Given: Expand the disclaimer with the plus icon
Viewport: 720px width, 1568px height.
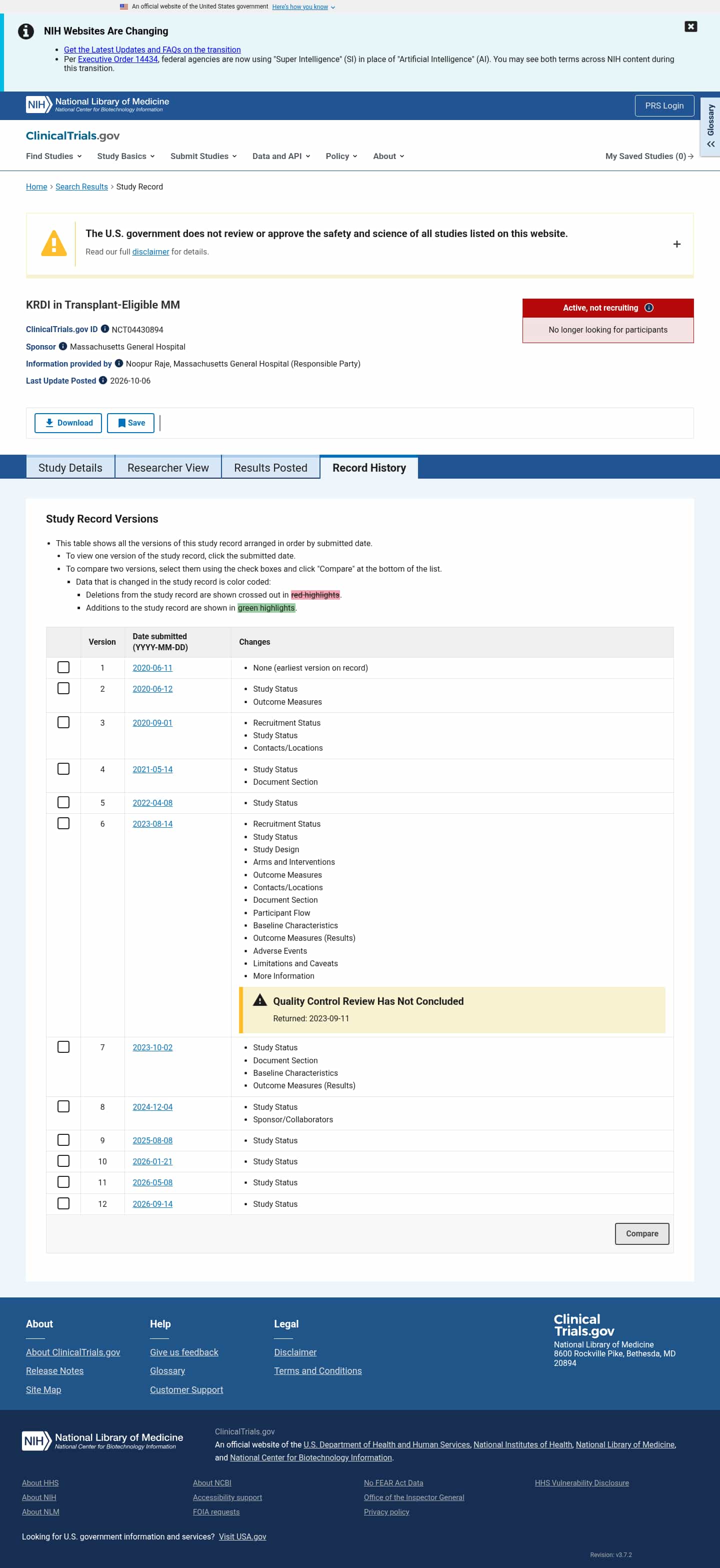Looking at the screenshot, I should pos(676,244).
